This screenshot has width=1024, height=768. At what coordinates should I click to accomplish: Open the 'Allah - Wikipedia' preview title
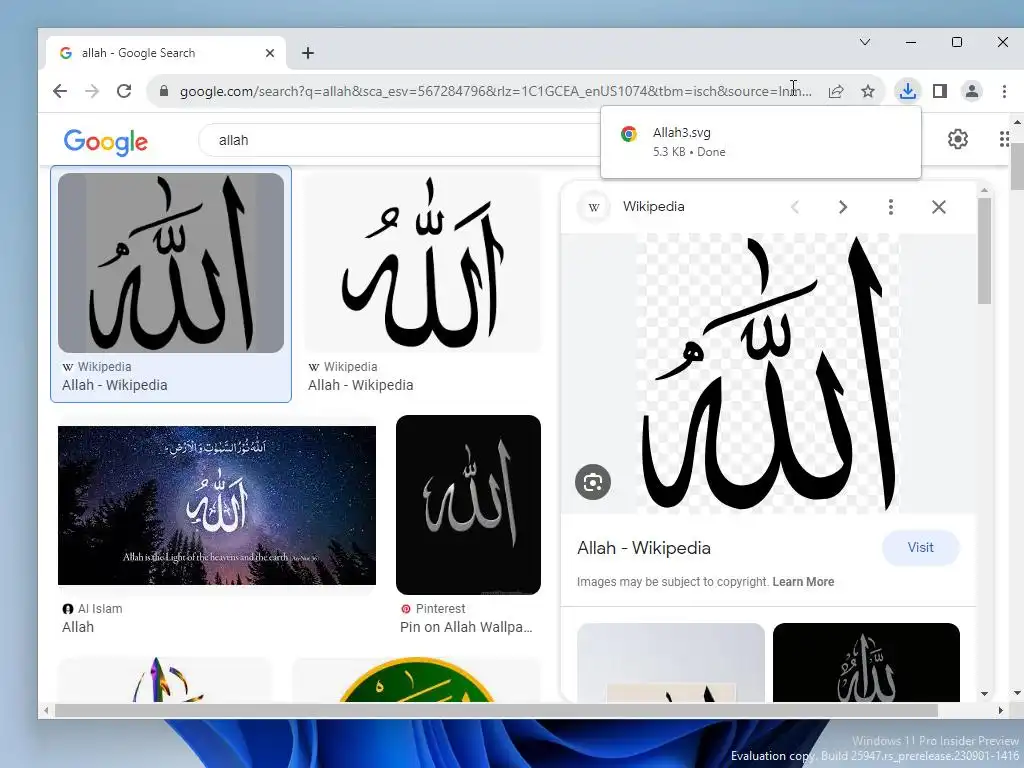643,548
